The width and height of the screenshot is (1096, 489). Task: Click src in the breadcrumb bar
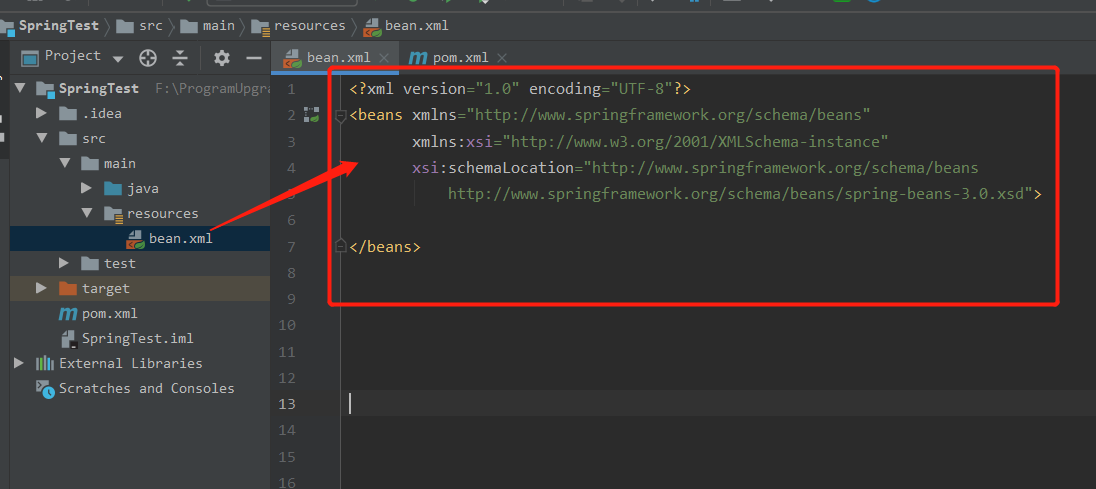150,26
